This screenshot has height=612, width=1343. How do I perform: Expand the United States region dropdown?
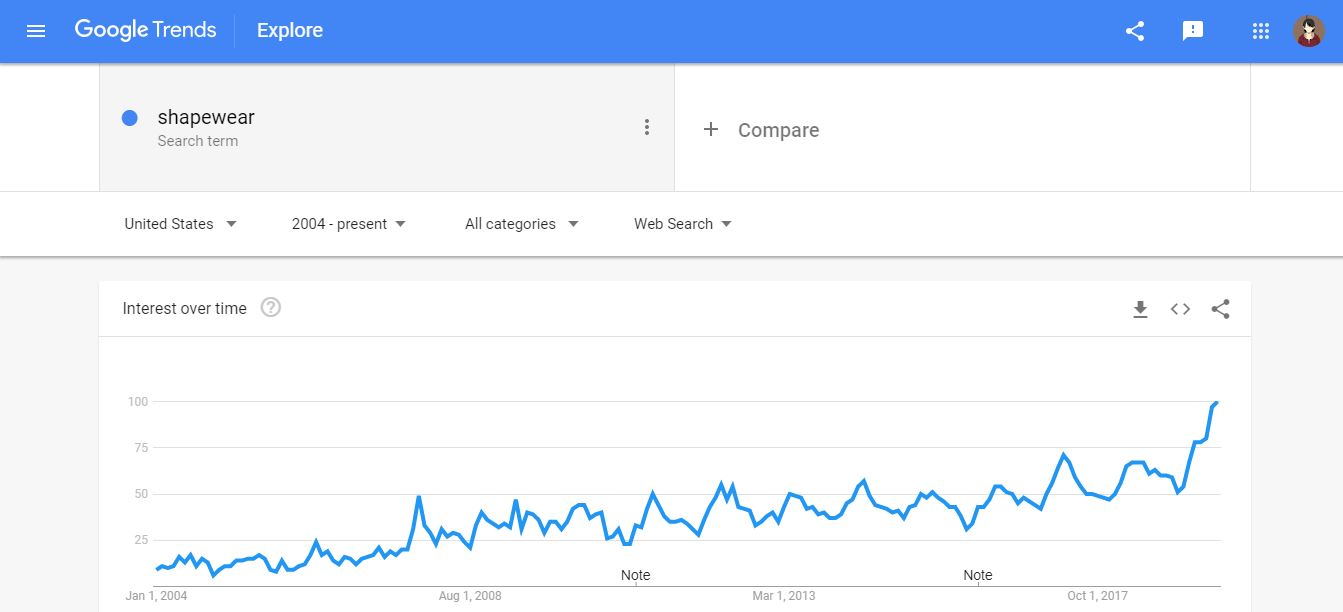180,224
